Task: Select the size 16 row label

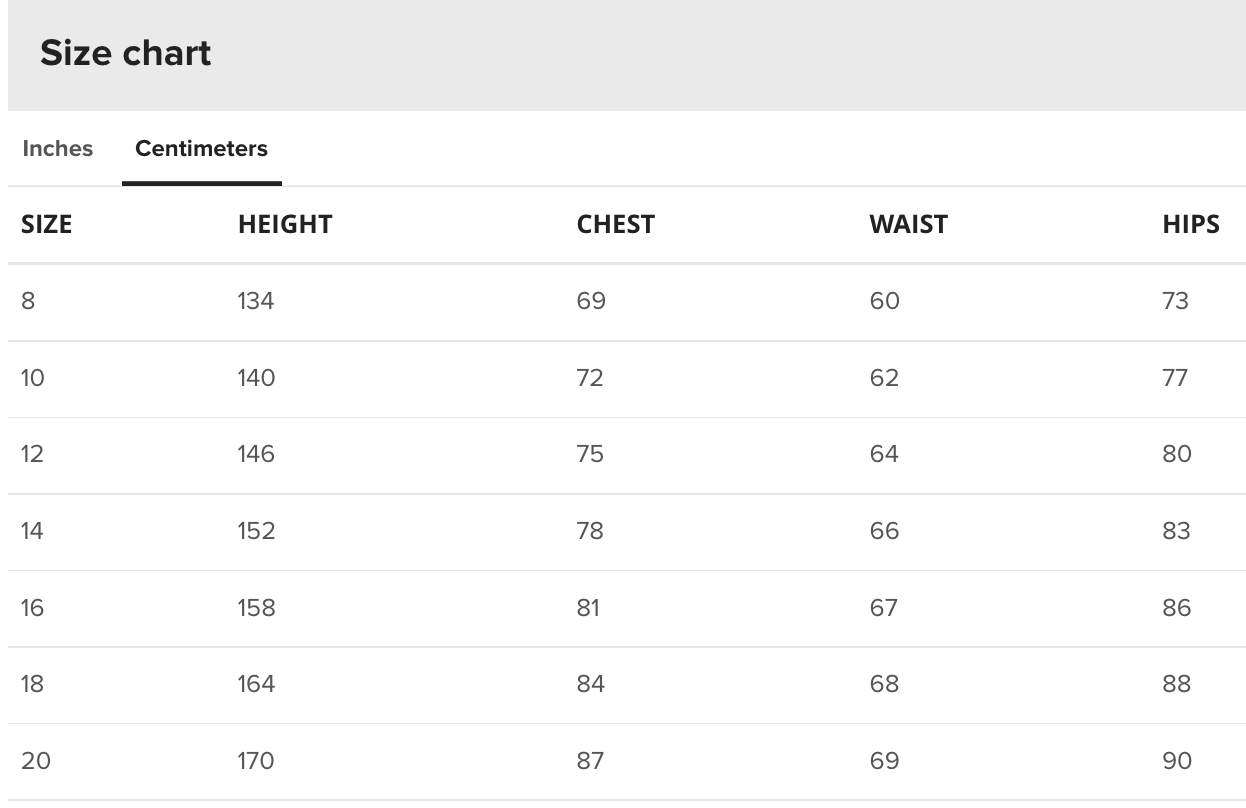Action: click(33, 608)
